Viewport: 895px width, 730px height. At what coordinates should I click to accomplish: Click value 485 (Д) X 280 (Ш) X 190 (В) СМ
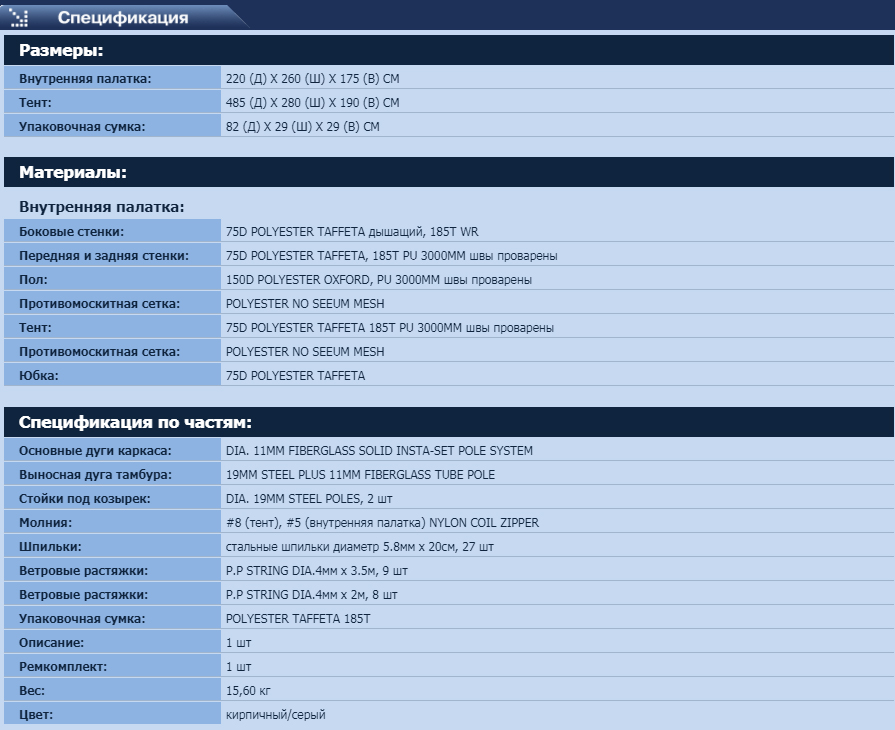coord(312,103)
